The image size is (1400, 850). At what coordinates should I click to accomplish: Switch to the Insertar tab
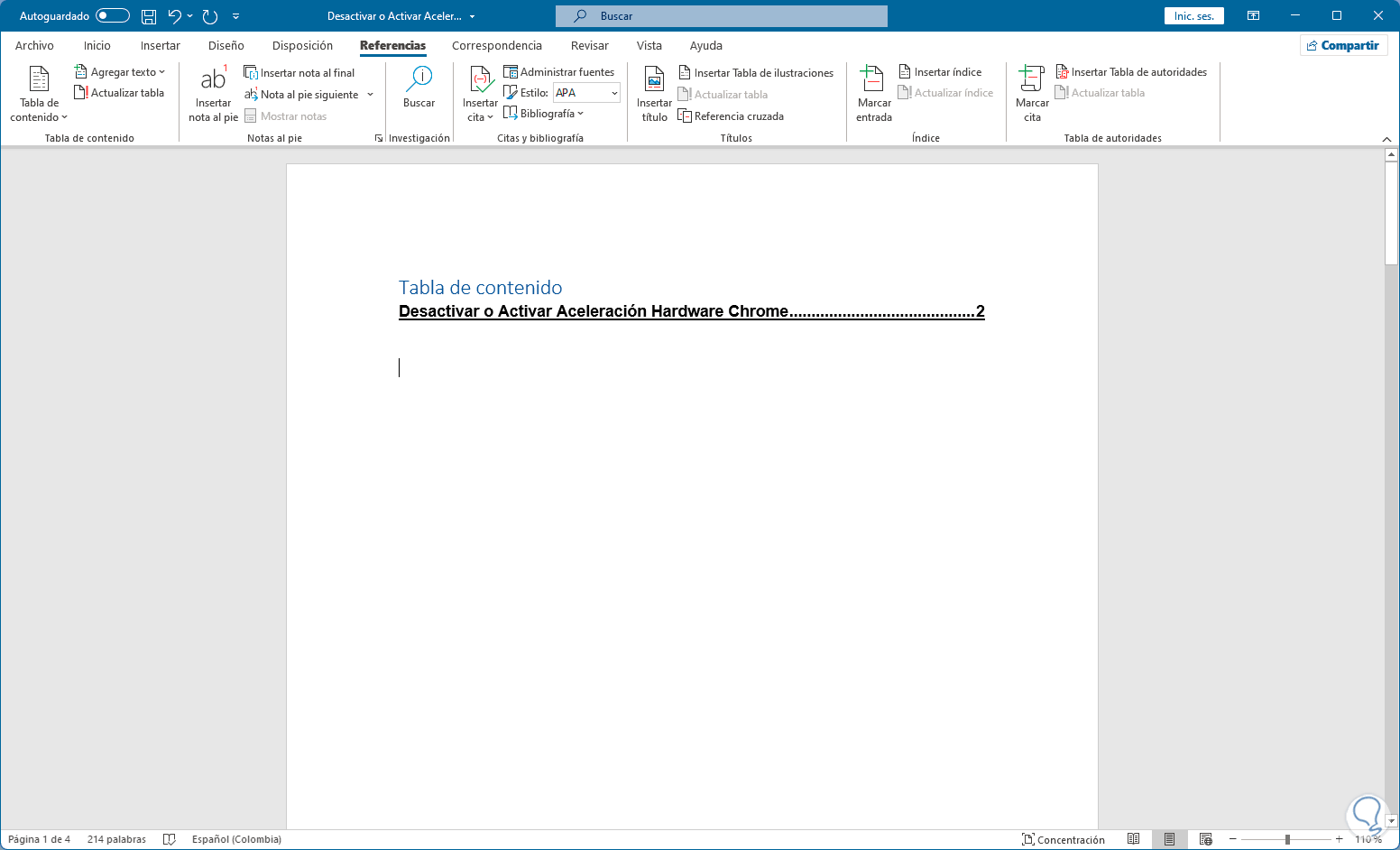pos(161,46)
